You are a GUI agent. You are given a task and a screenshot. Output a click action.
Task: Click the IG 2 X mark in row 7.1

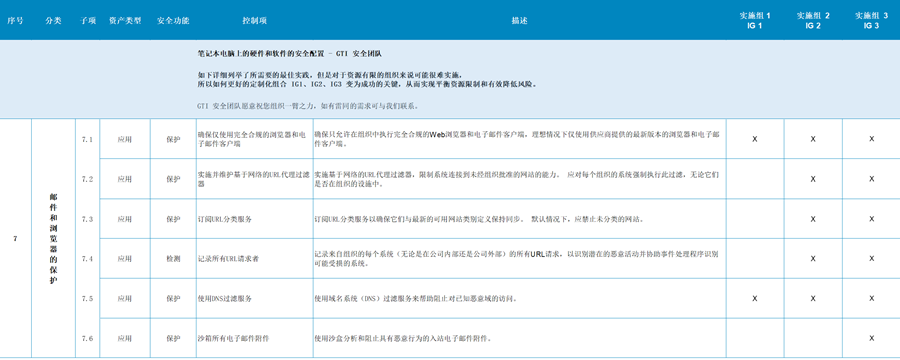tap(813, 139)
